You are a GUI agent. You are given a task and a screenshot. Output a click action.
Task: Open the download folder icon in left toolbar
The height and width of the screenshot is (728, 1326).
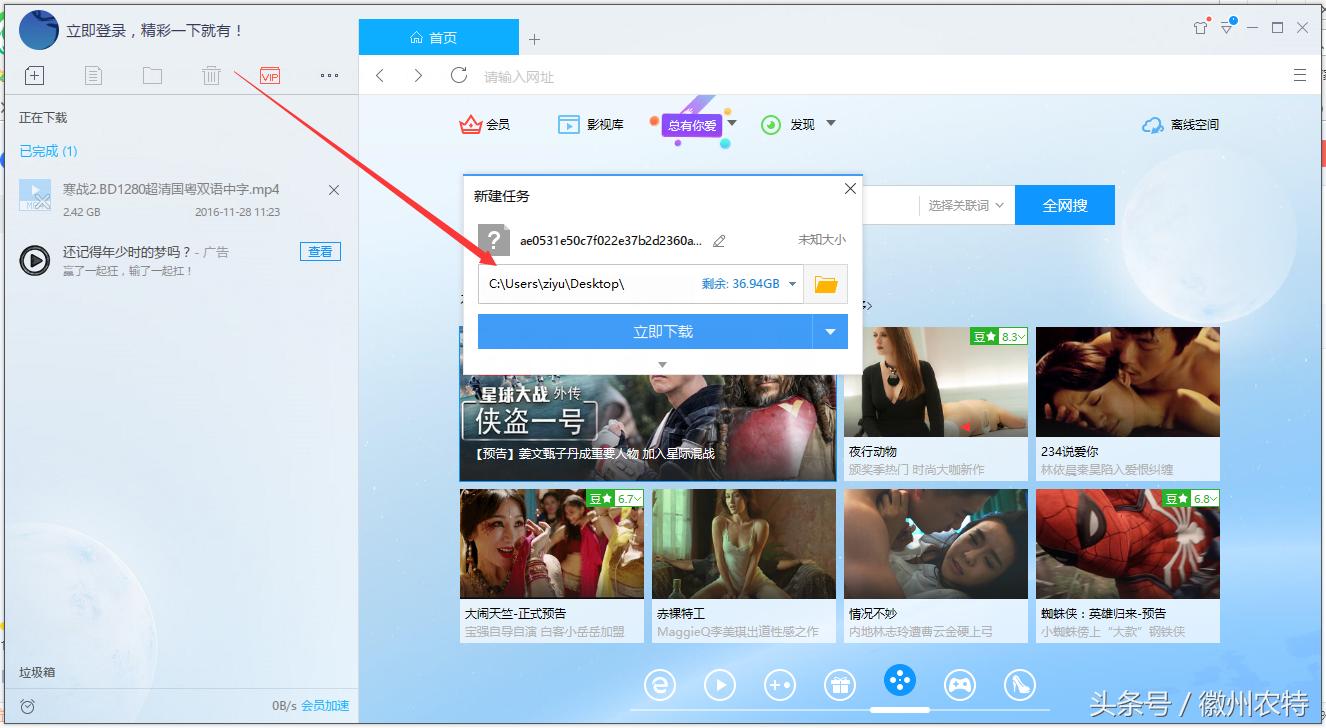click(x=152, y=75)
